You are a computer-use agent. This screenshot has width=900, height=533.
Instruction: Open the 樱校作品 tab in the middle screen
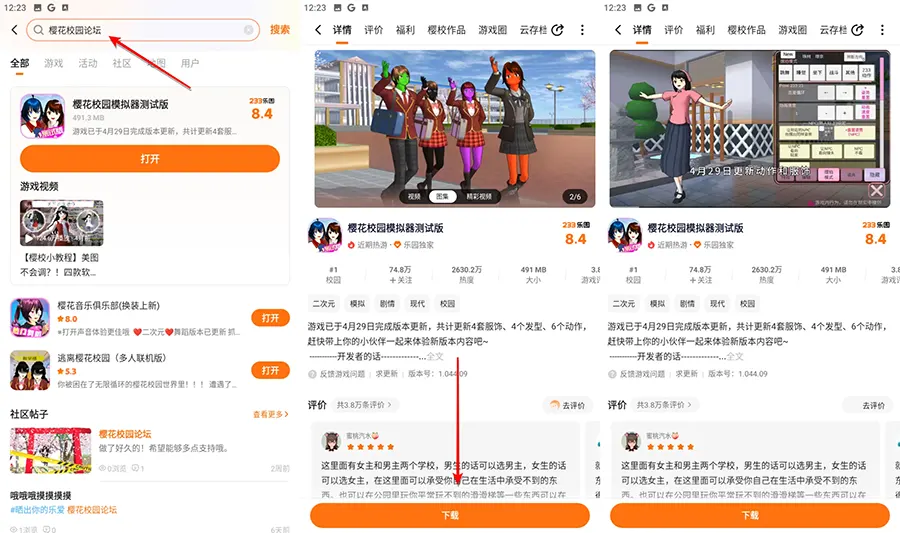pyautogui.click(x=447, y=30)
